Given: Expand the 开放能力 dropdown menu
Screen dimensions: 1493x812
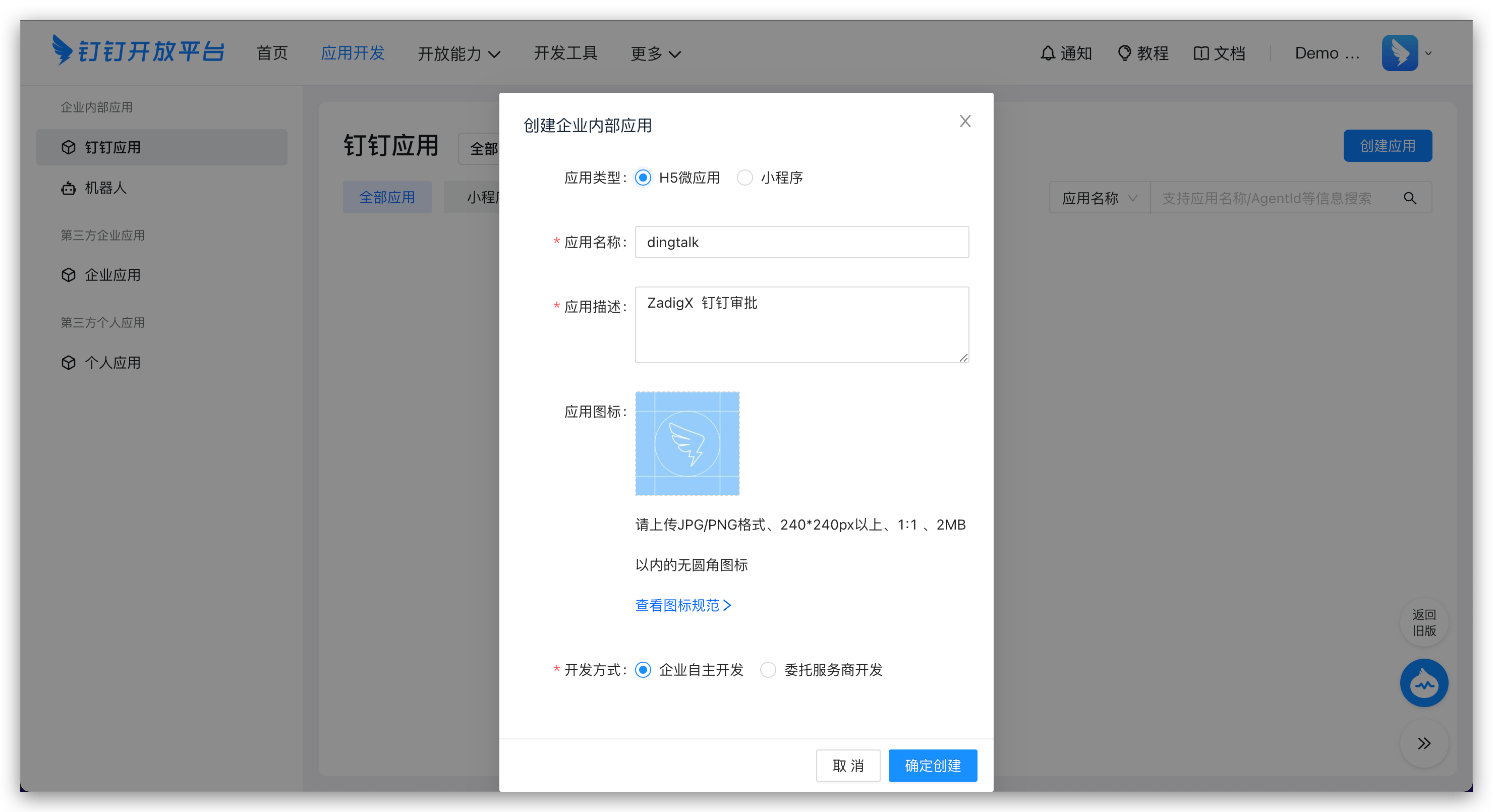Looking at the screenshot, I should [x=459, y=53].
